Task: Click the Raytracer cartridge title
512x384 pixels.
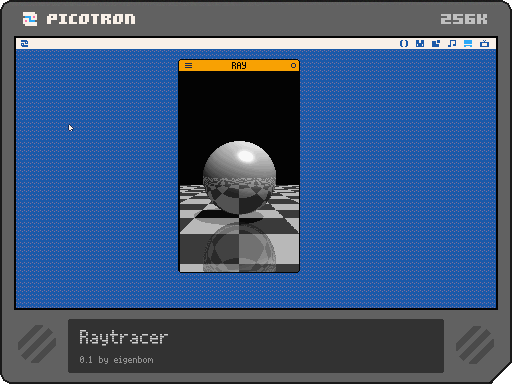Action: pos(124,337)
